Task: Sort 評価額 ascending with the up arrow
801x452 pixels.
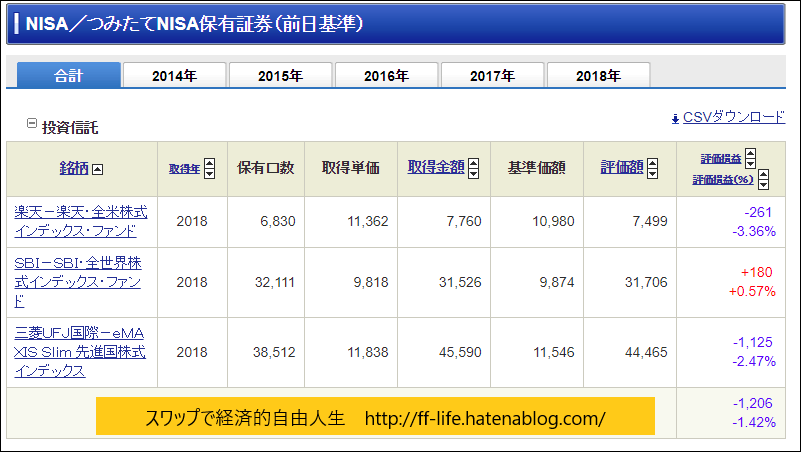Action: (652, 163)
